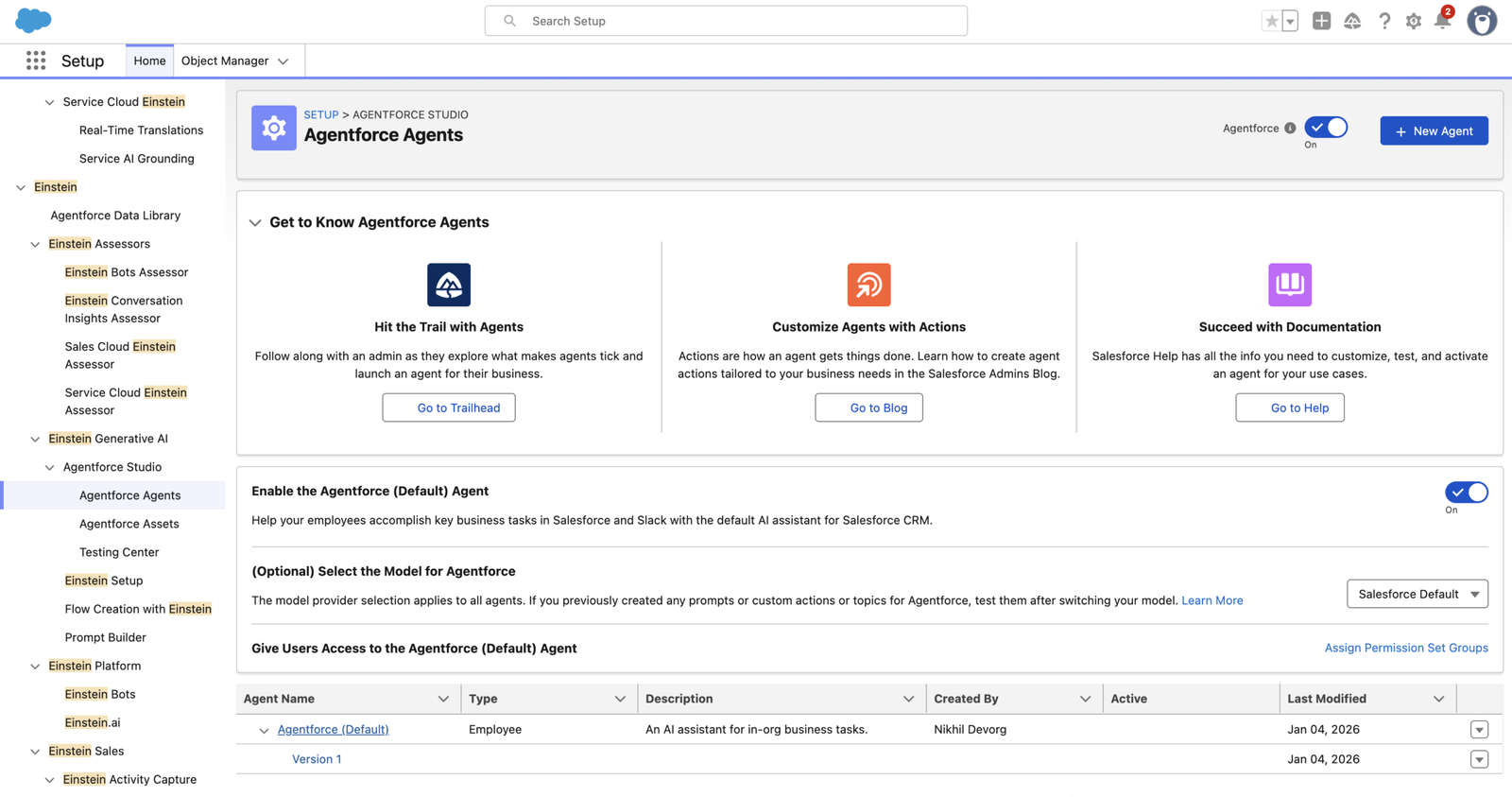Click the favorites star icon

(x=1272, y=21)
